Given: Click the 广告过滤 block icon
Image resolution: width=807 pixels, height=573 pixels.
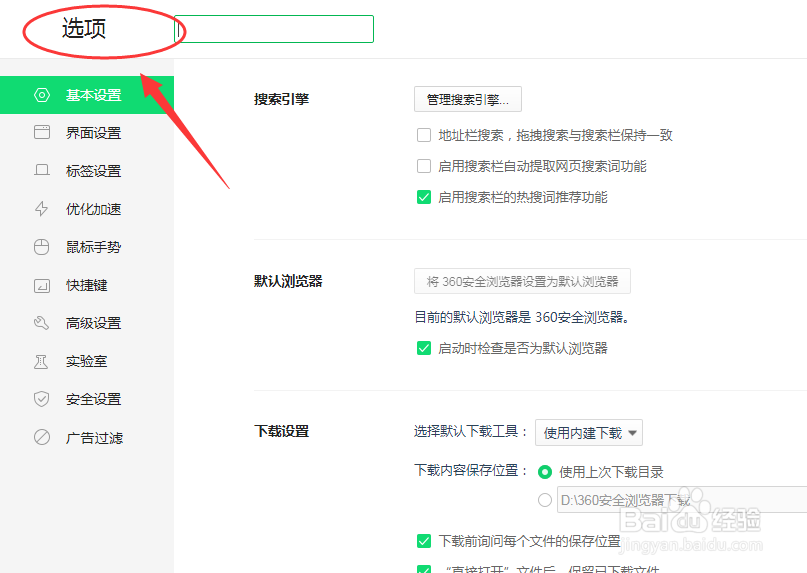Looking at the screenshot, I should pyautogui.click(x=42, y=437).
